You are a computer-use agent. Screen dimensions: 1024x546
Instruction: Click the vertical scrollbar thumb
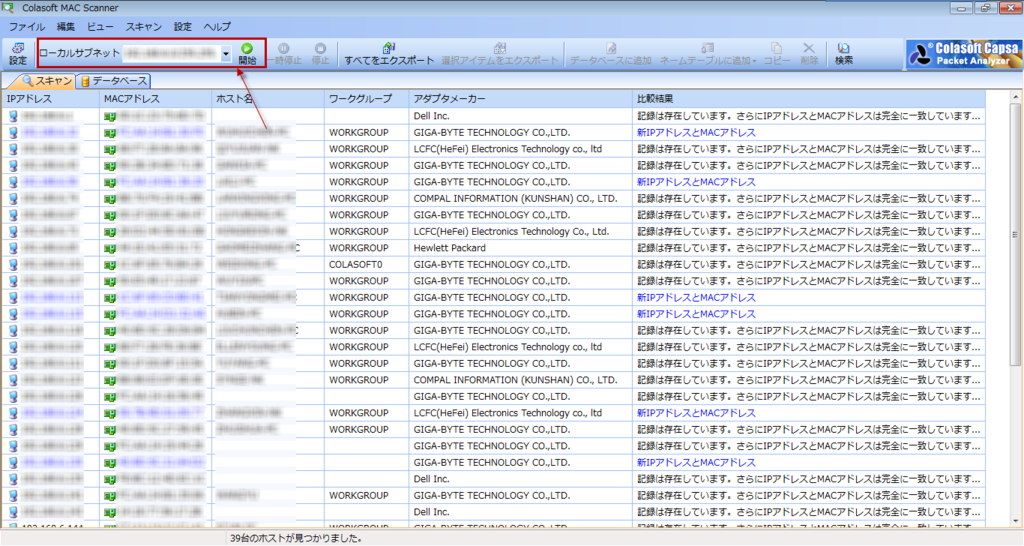pyautogui.click(x=1015, y=235)
